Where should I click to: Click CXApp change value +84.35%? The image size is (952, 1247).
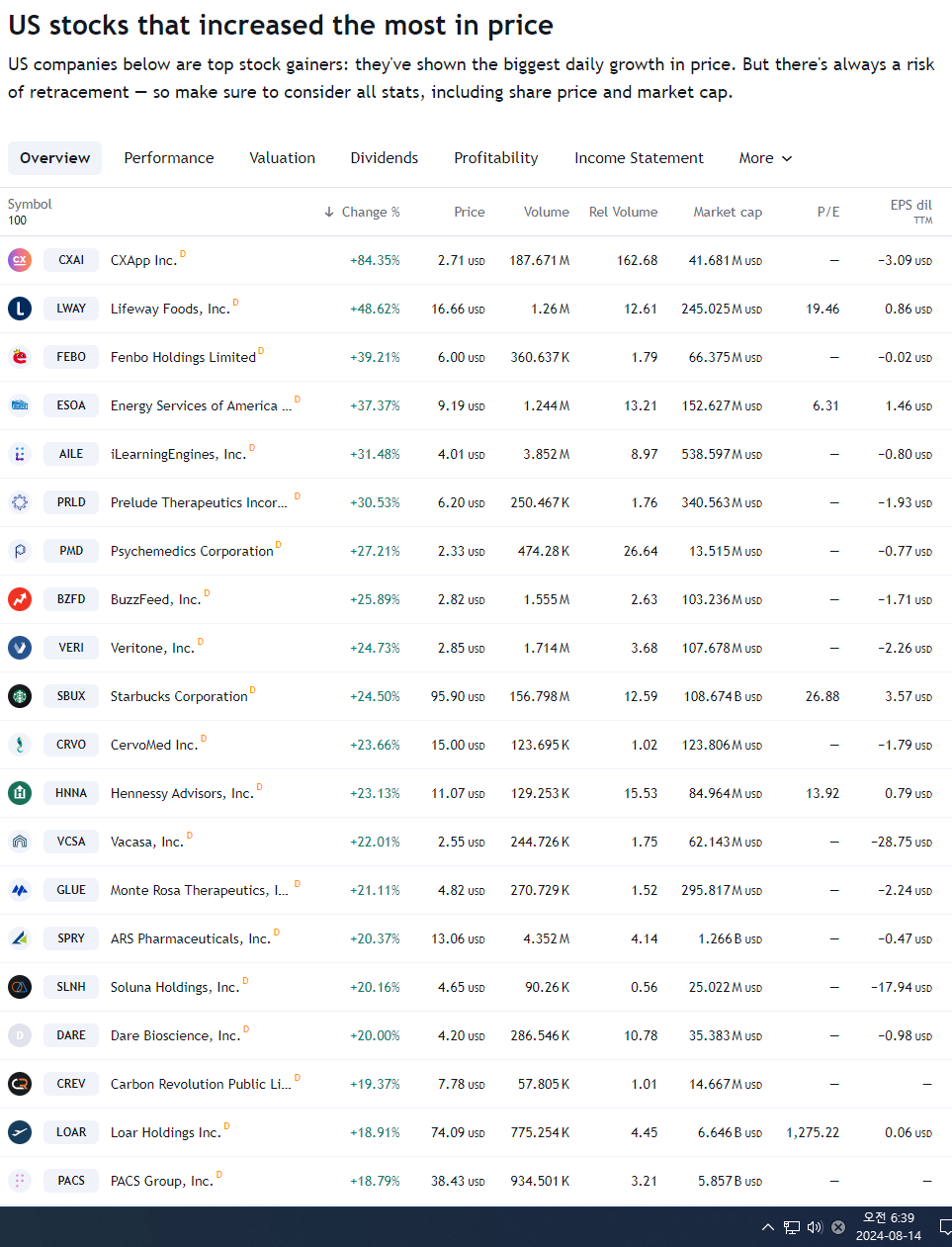(x=375, y=260)
